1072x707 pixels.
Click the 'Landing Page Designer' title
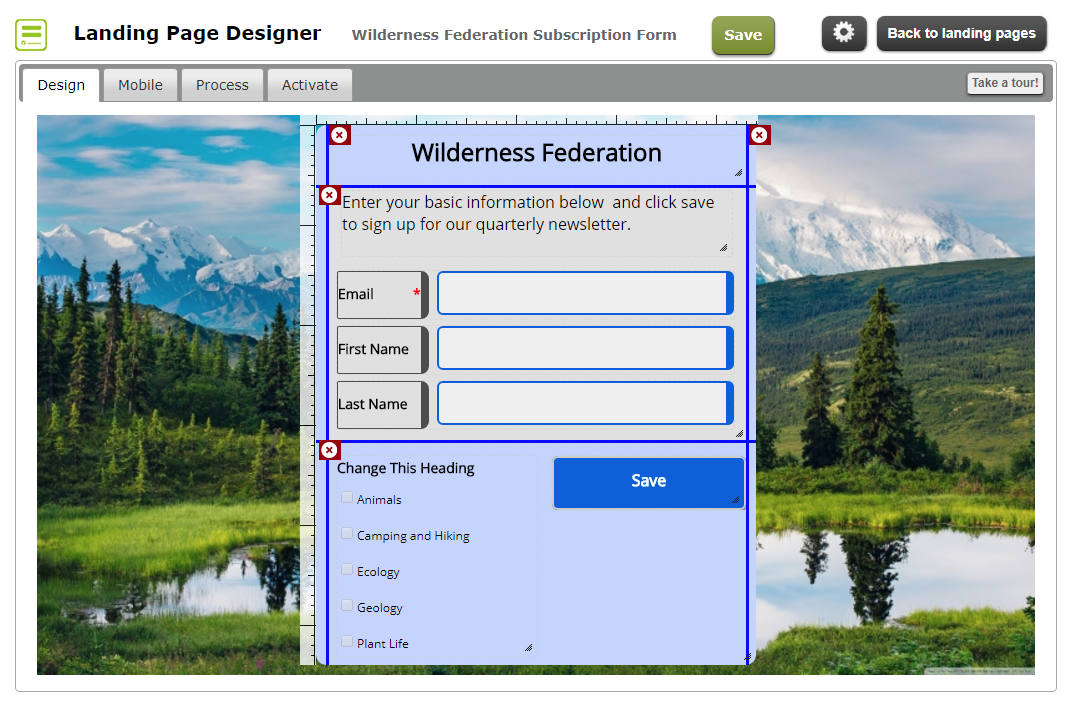coord(198,34)
